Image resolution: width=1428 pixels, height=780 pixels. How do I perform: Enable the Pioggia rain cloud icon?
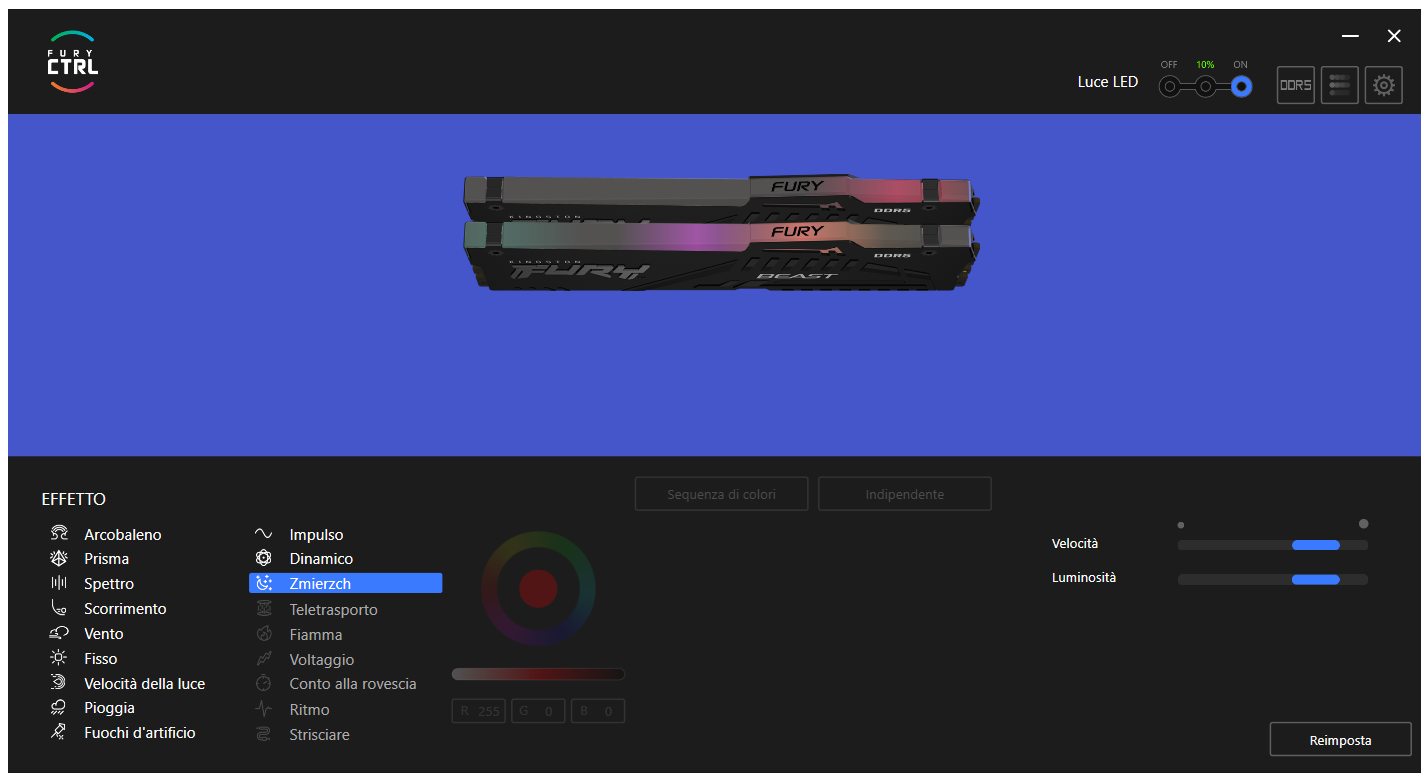click(59, 708)
